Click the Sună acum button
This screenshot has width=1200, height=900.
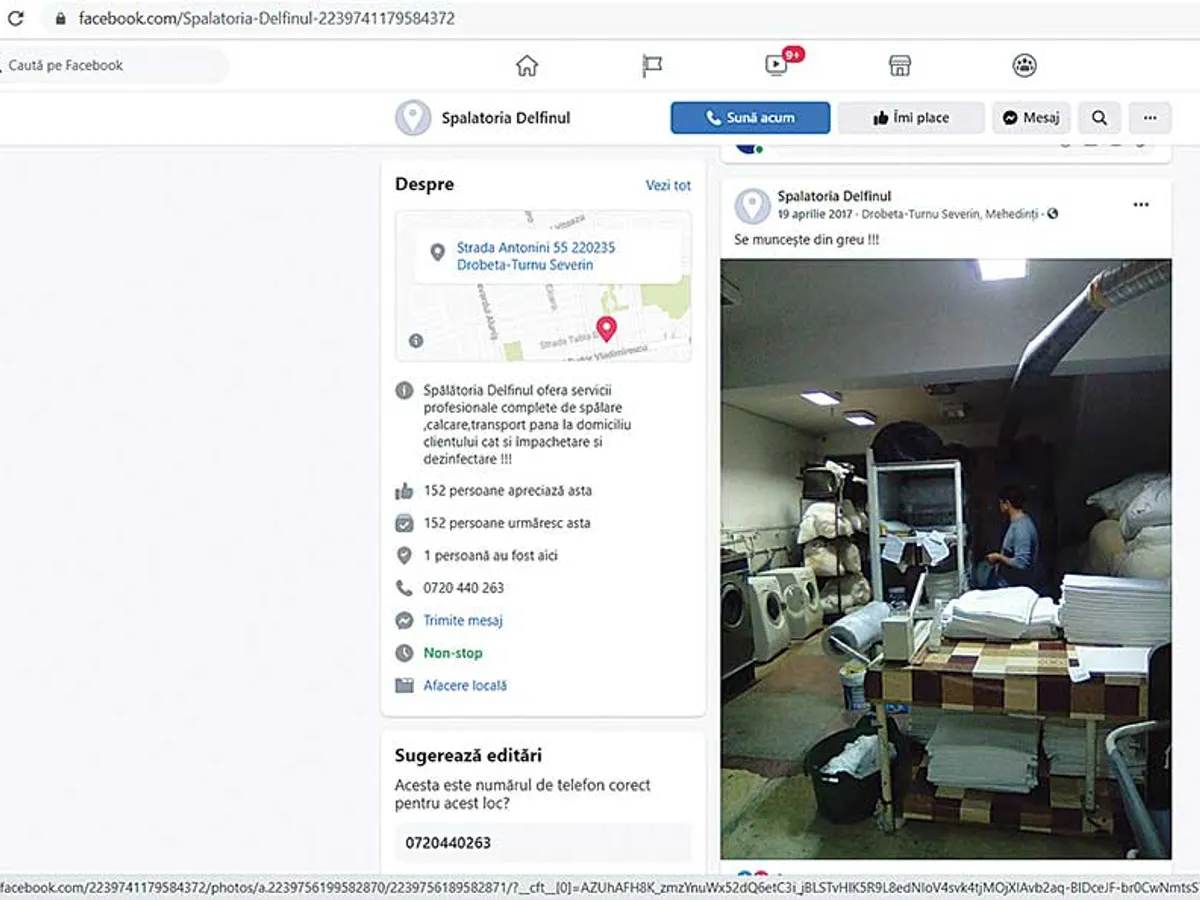(750, 118)
